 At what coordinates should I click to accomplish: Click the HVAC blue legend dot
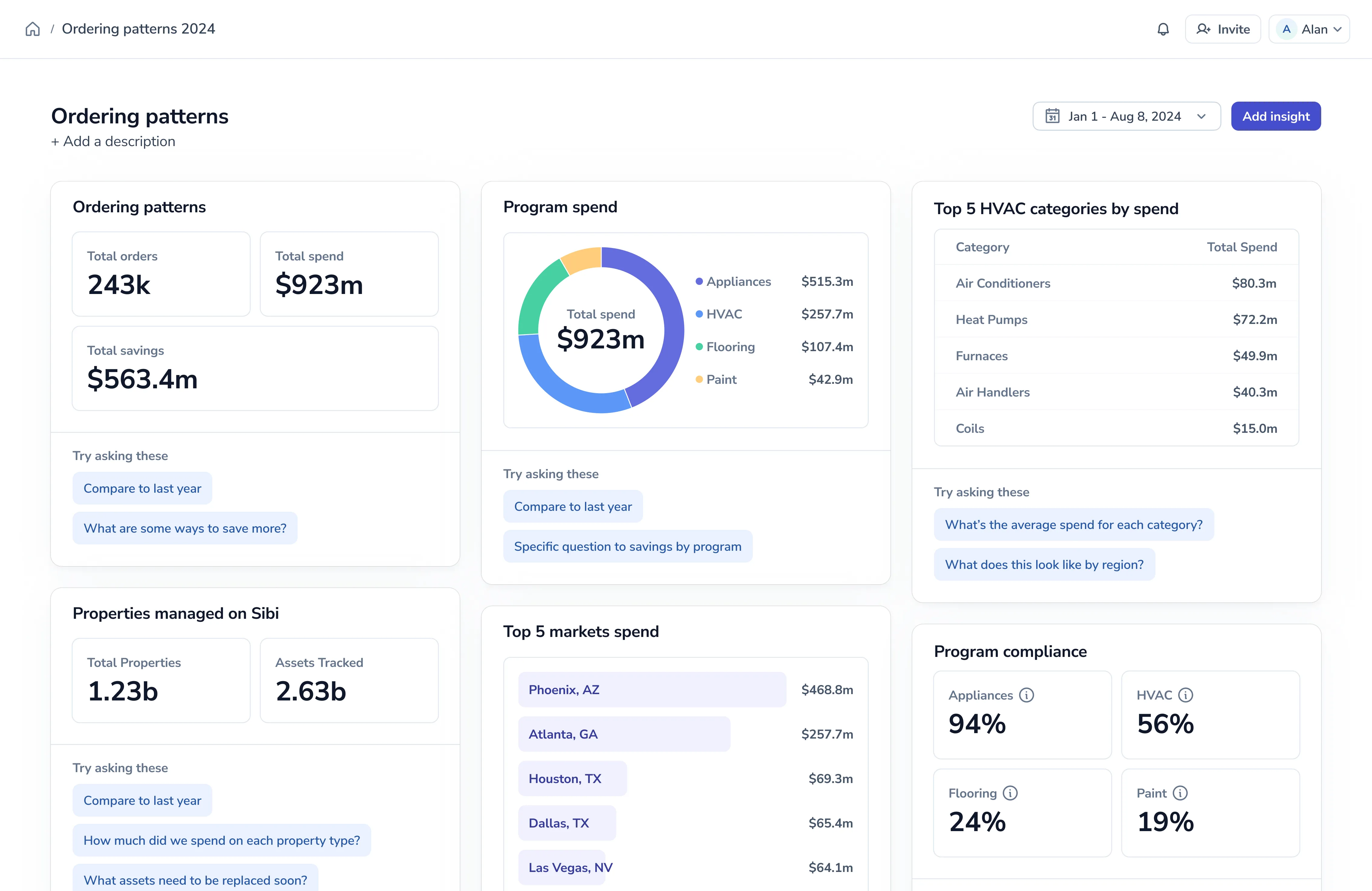pyautogui.click(x=699, y=314)
